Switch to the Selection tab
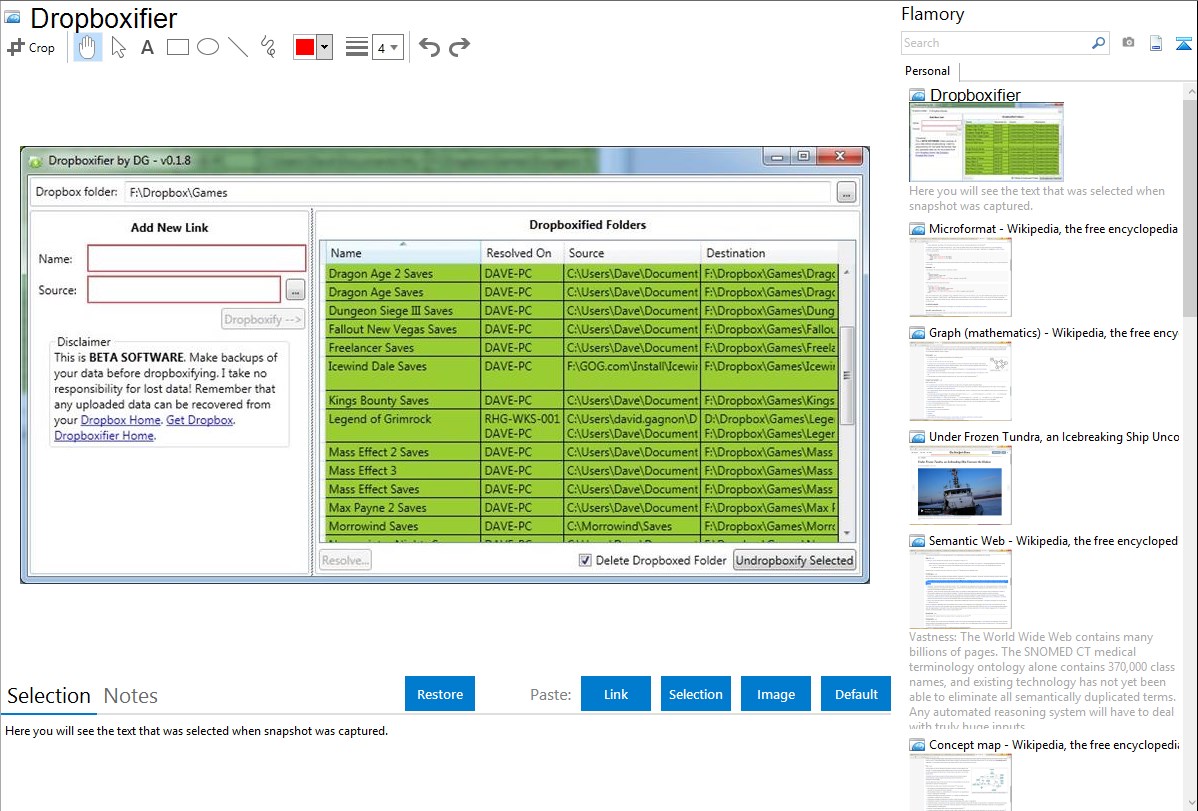The height and width of the screenshot is (811, 1198). click(x=49, y=696)
